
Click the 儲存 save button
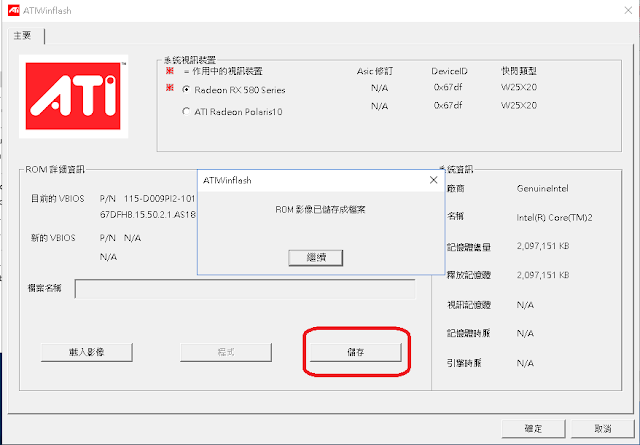click(x=356, y=352)
